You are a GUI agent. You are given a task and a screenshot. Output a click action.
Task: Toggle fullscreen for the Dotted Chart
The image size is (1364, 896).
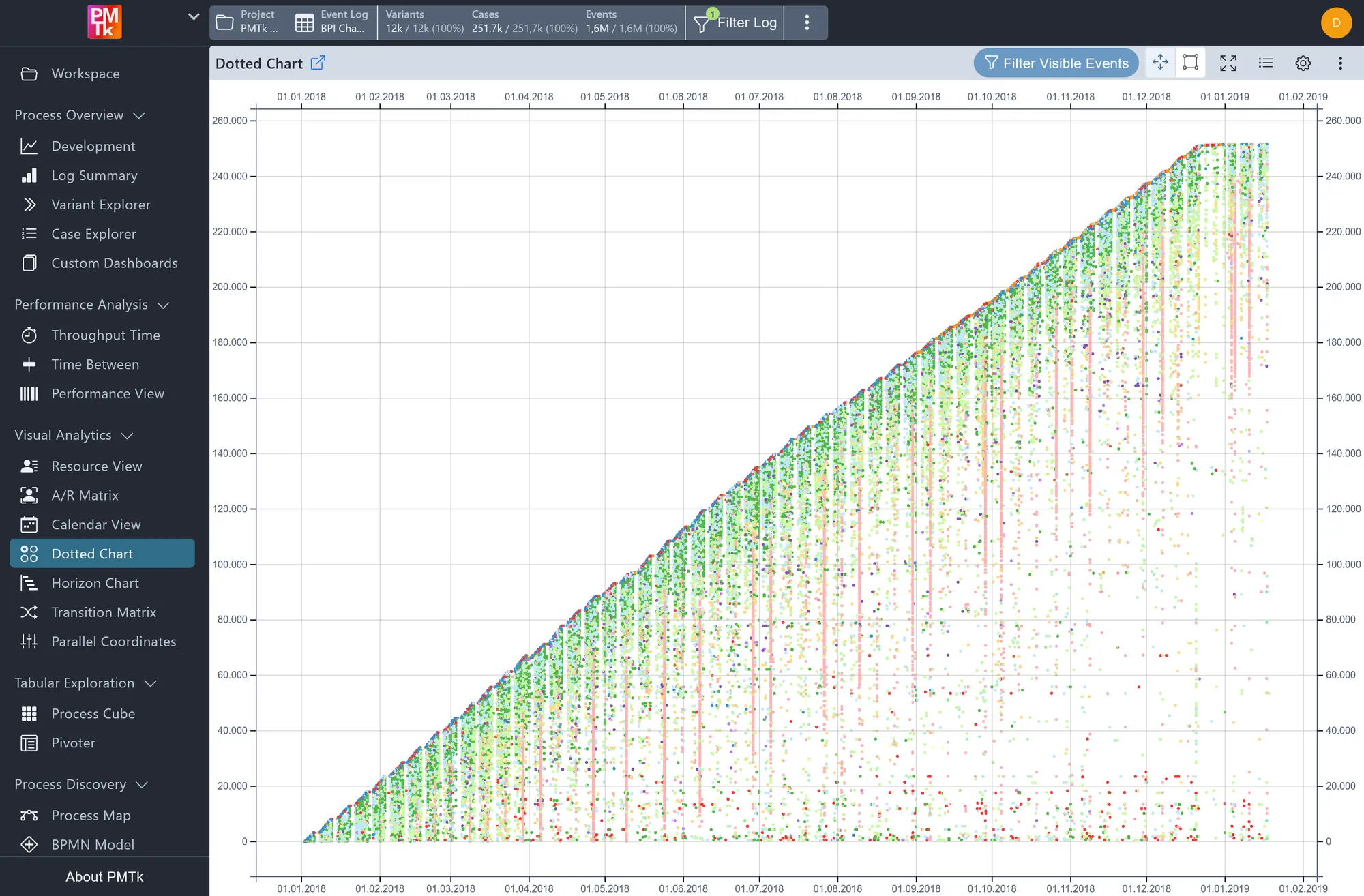(x=1228, y=63)
